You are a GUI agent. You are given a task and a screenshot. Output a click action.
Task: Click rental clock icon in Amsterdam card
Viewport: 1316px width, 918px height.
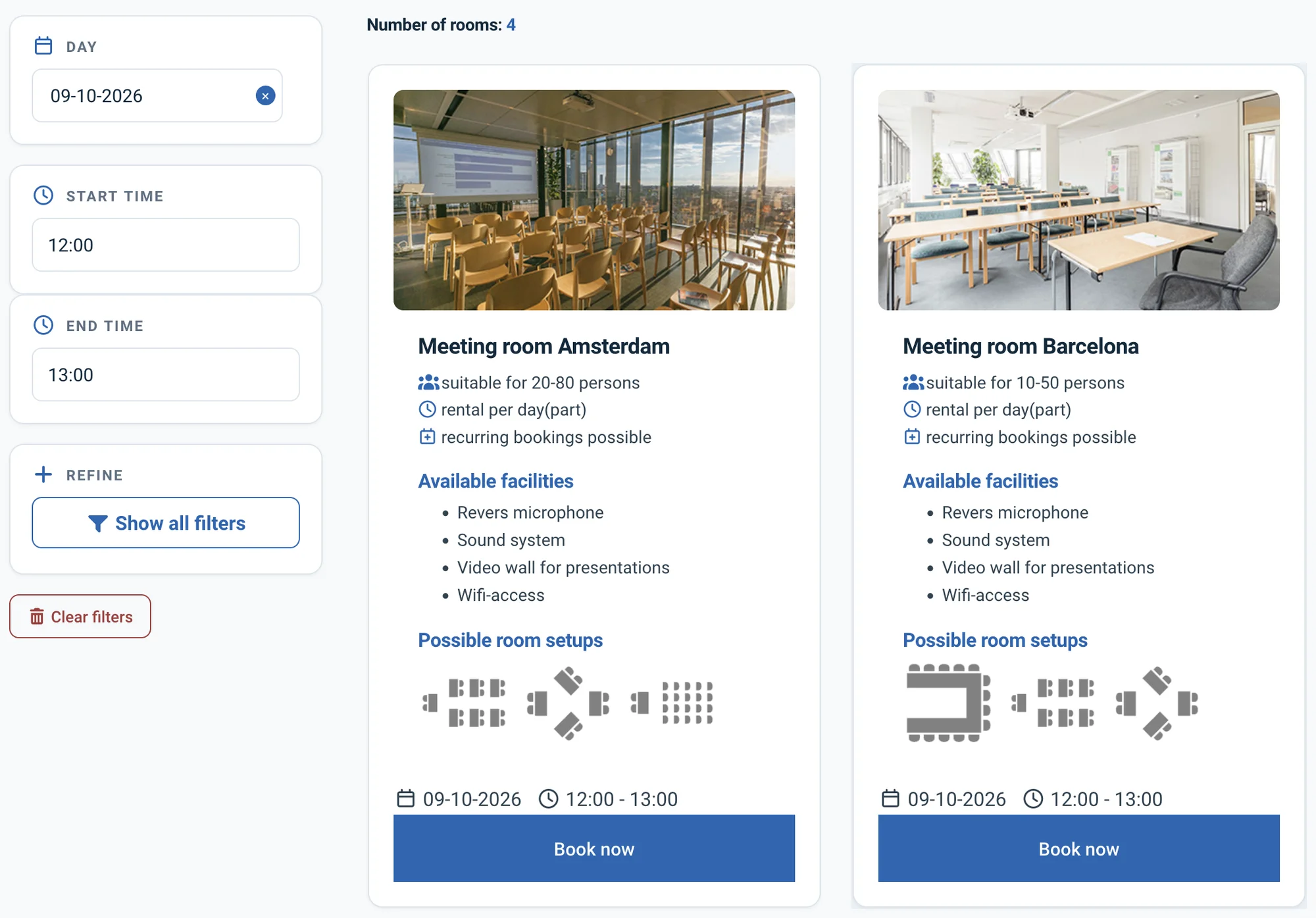[x=428, y=409]
